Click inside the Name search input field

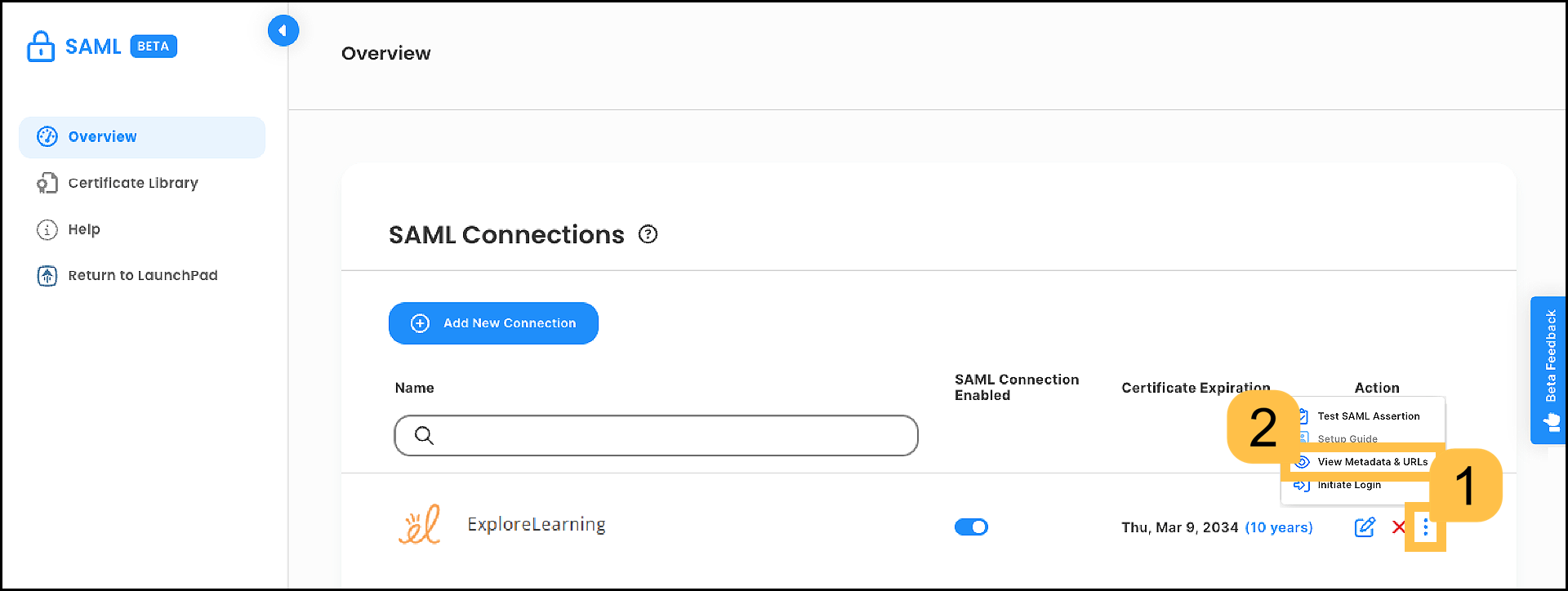point(653,435)
